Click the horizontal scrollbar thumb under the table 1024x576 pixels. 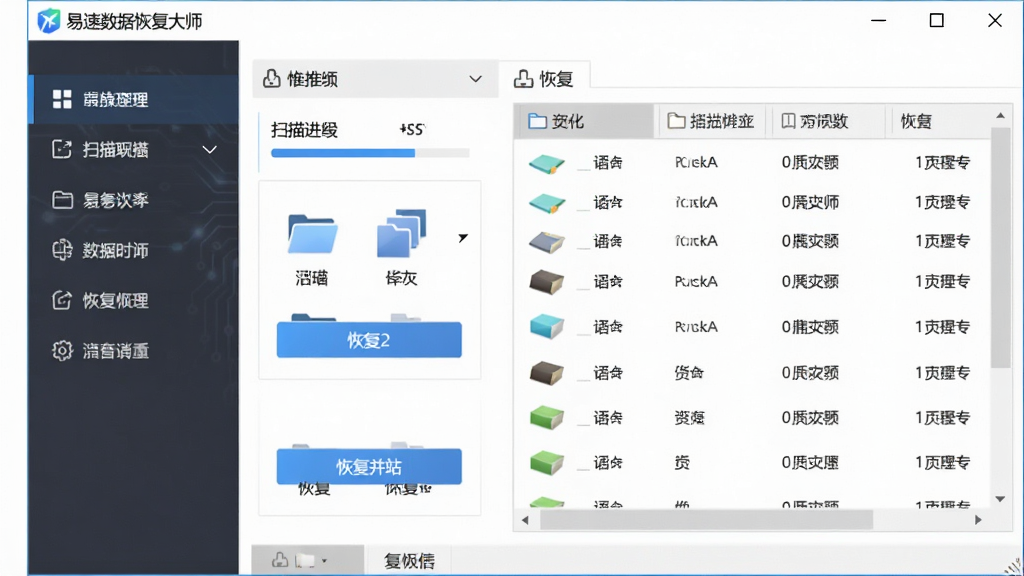[707, 520]
